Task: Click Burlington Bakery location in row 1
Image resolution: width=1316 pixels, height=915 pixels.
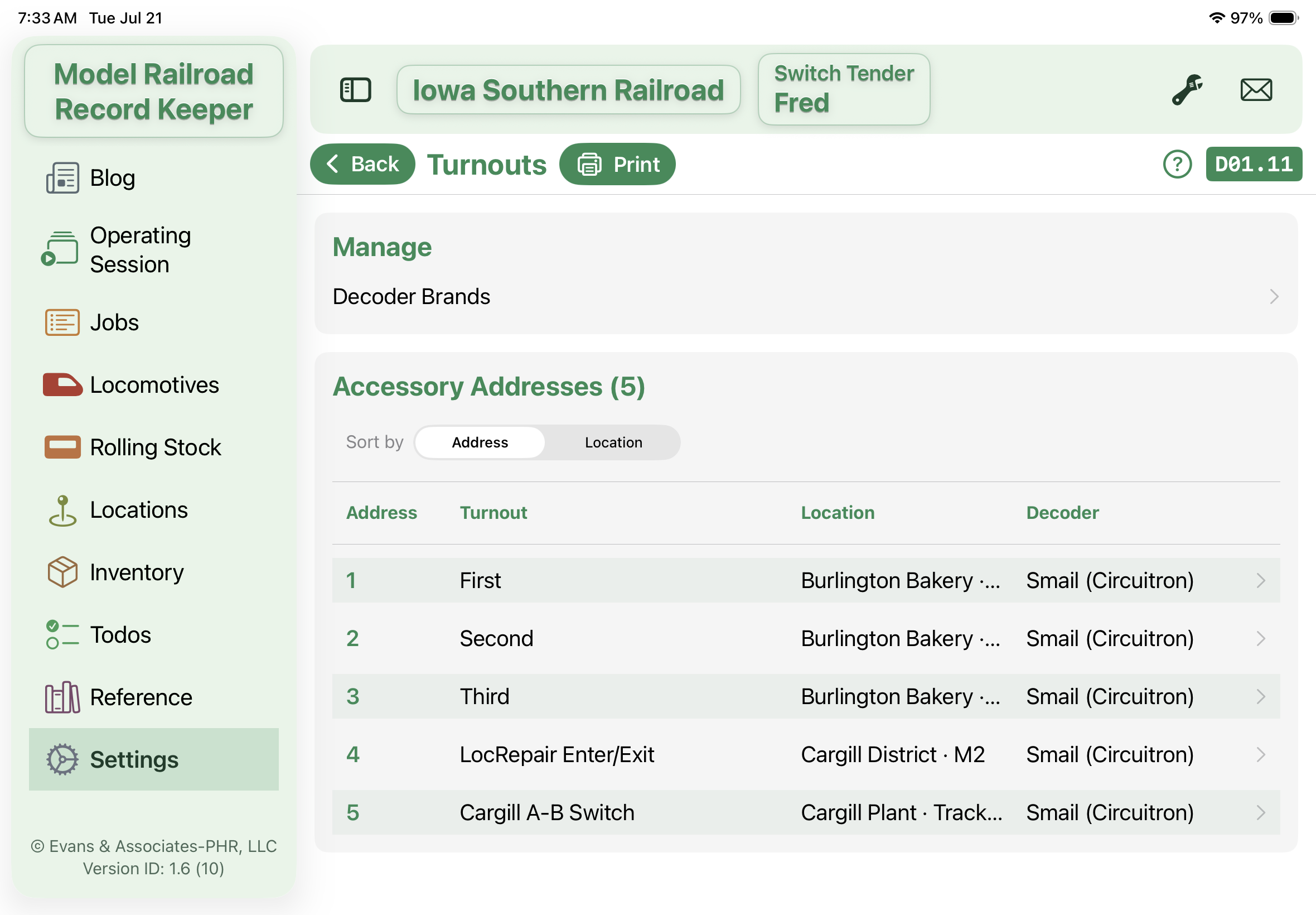Action: pyautogui.click(x=900, y=581)
